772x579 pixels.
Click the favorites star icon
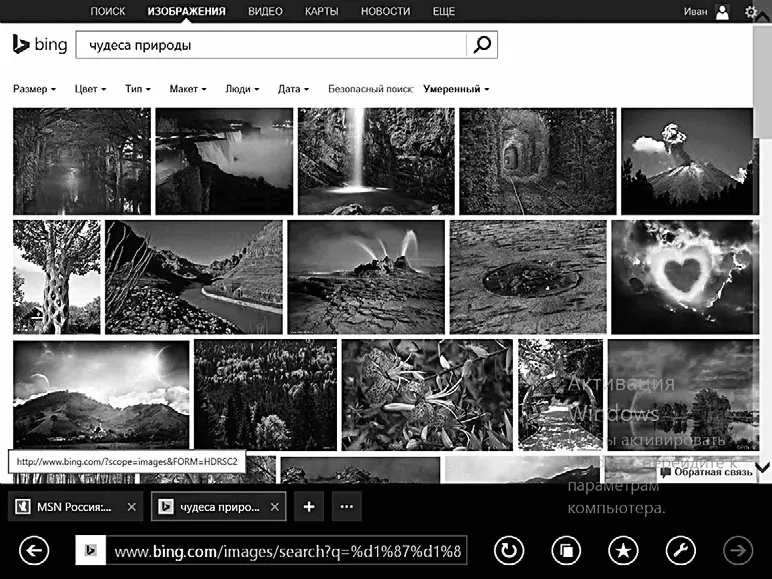click(x=623, y=551)
